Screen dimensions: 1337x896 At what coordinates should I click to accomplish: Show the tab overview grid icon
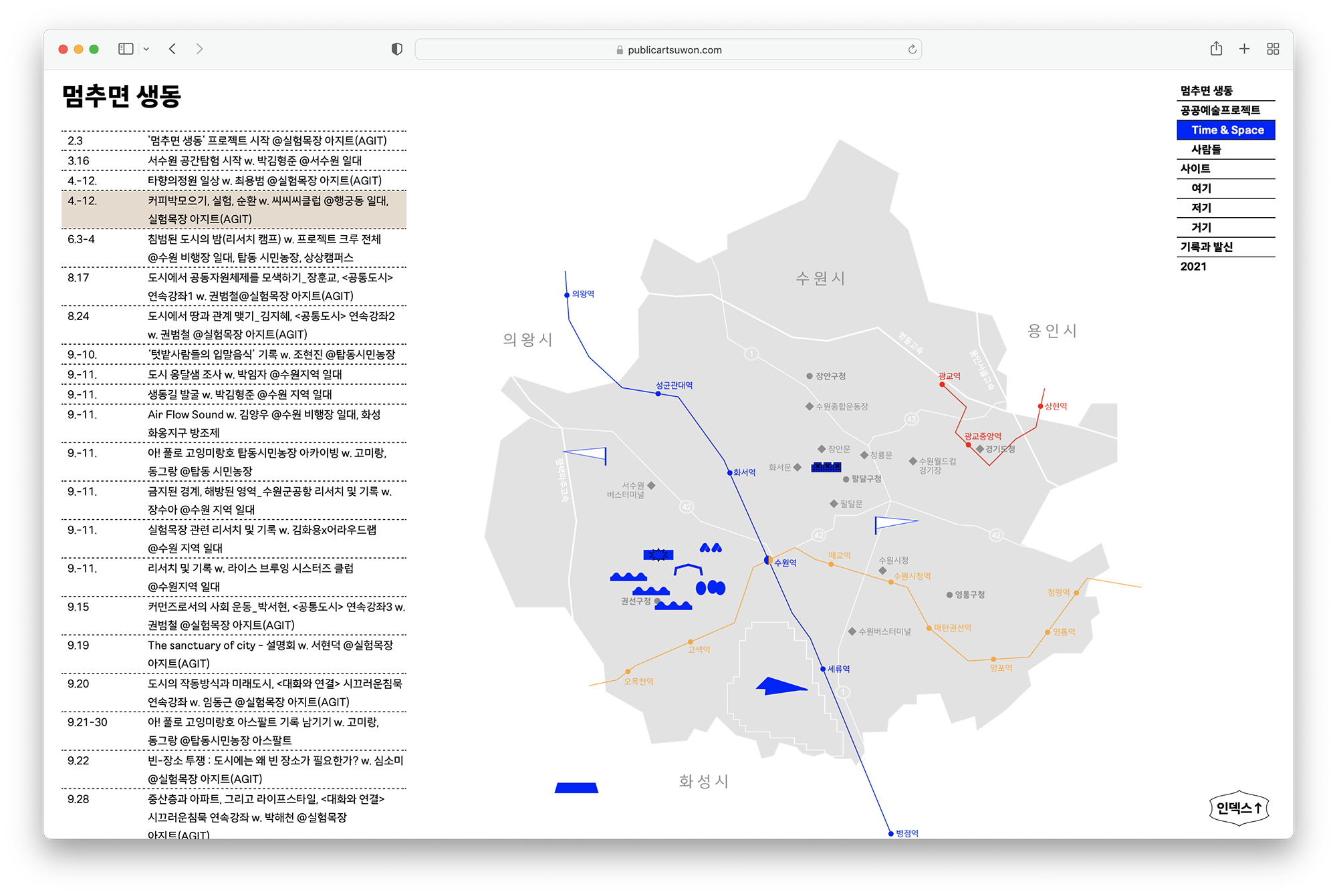click(1273, 49)
